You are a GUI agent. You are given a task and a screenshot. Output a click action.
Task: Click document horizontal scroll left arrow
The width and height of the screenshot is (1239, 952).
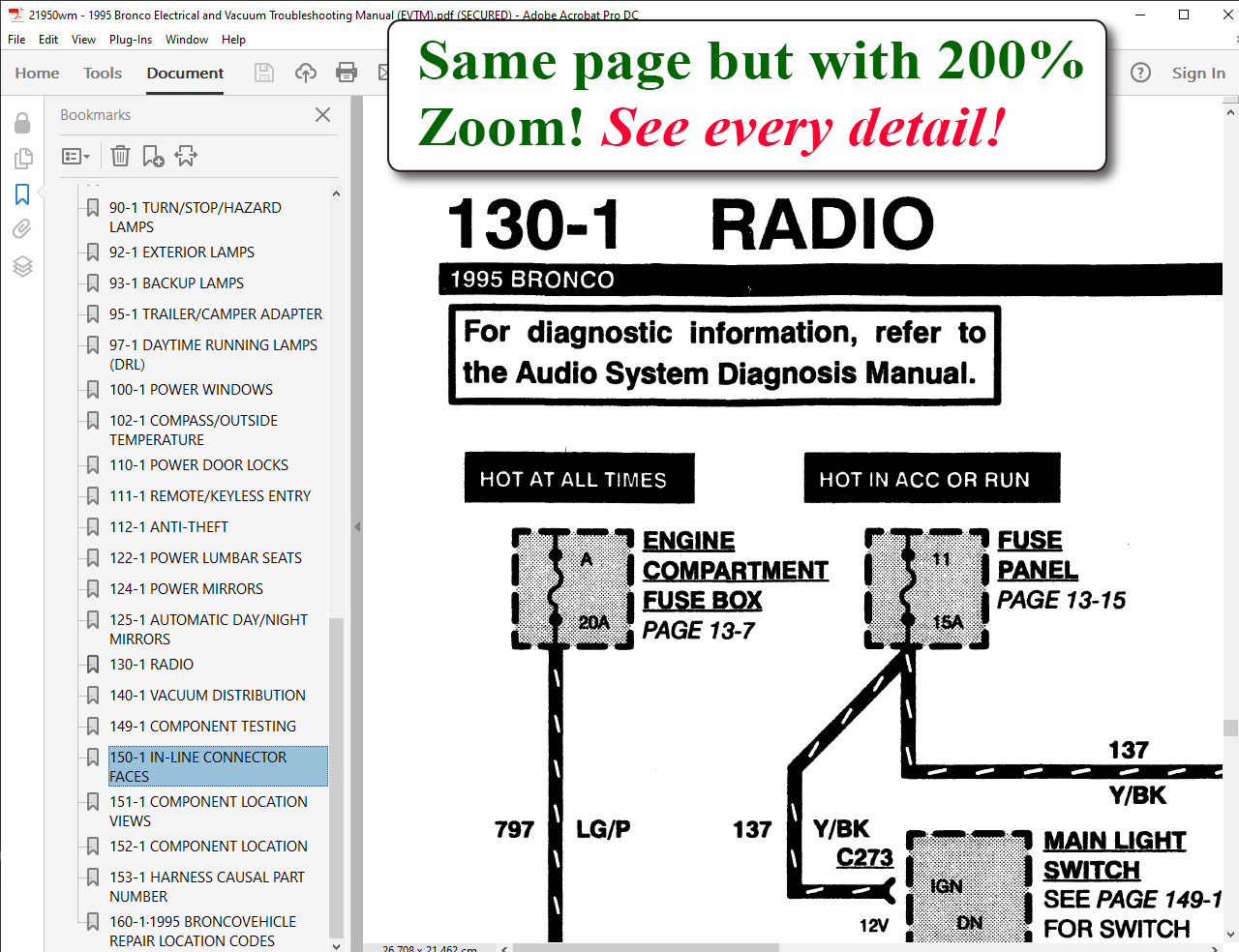coord(504,949)
